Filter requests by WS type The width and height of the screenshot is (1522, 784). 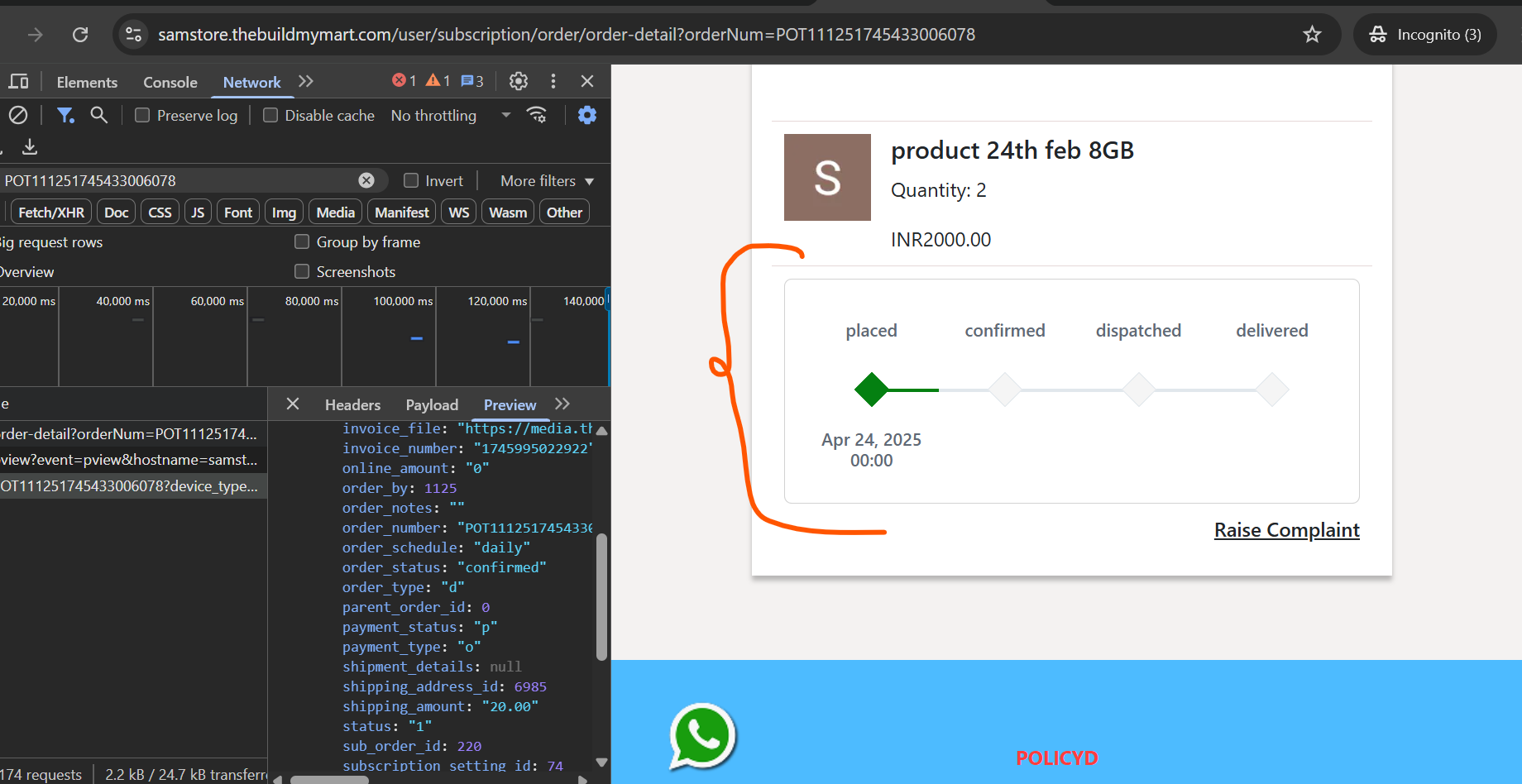[x=459, y=213]
